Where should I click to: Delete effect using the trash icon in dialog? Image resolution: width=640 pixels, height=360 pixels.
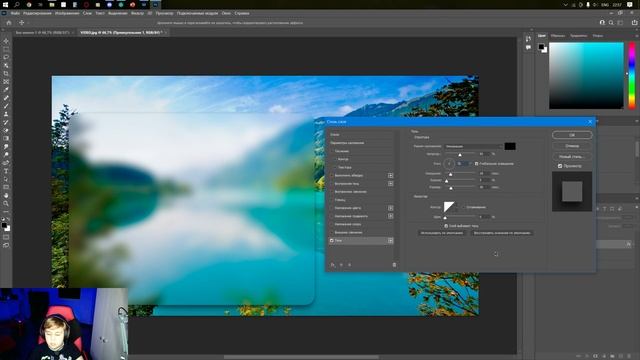tap(394, 265)
